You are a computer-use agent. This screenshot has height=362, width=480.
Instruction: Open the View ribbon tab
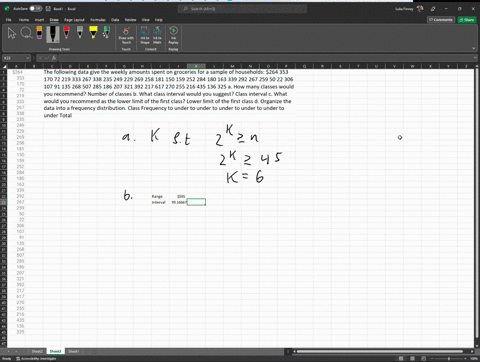[146, 20]
